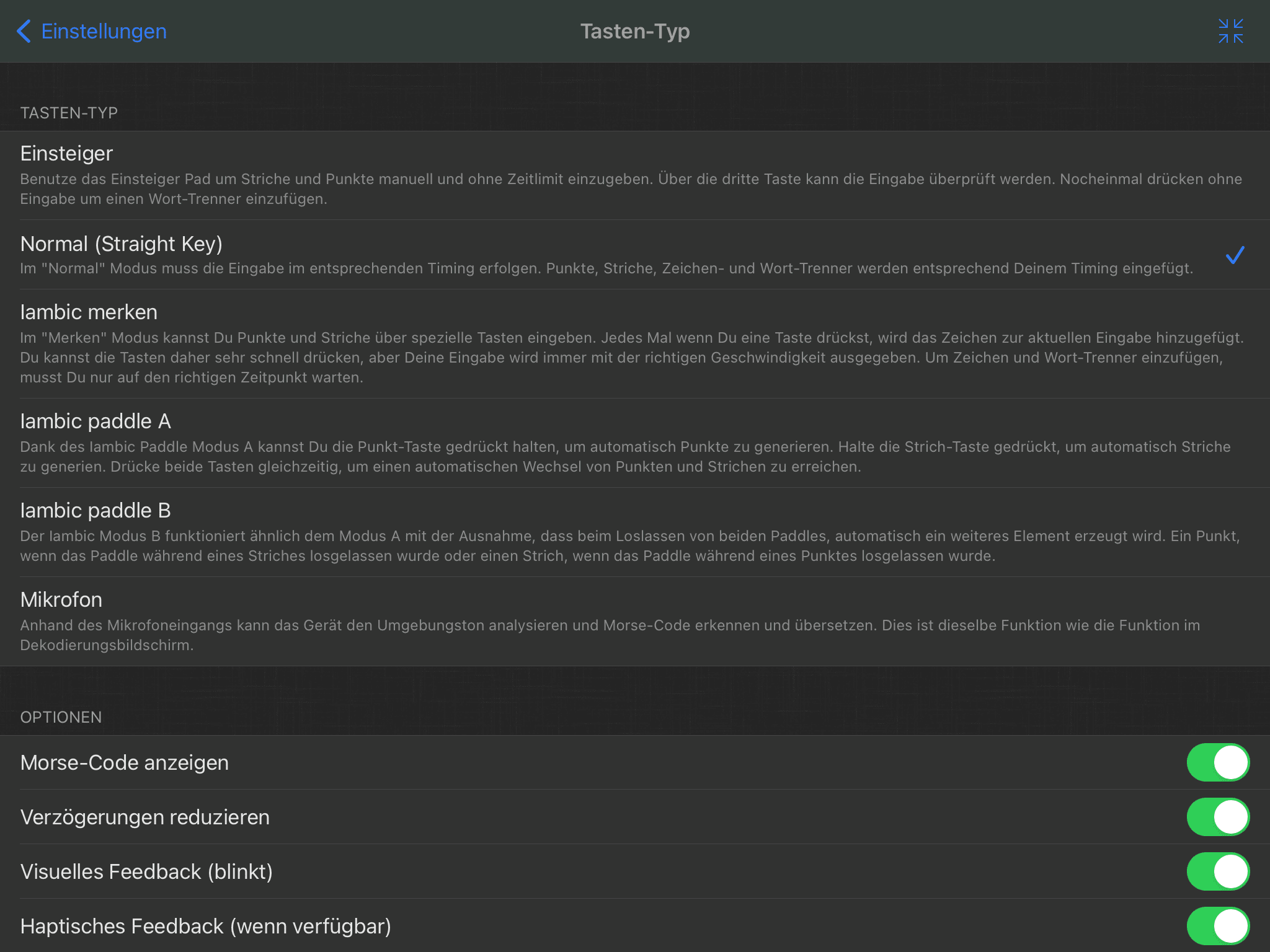
Task: Click the TASTEN-TYP section header
Action: coord(69,113)
